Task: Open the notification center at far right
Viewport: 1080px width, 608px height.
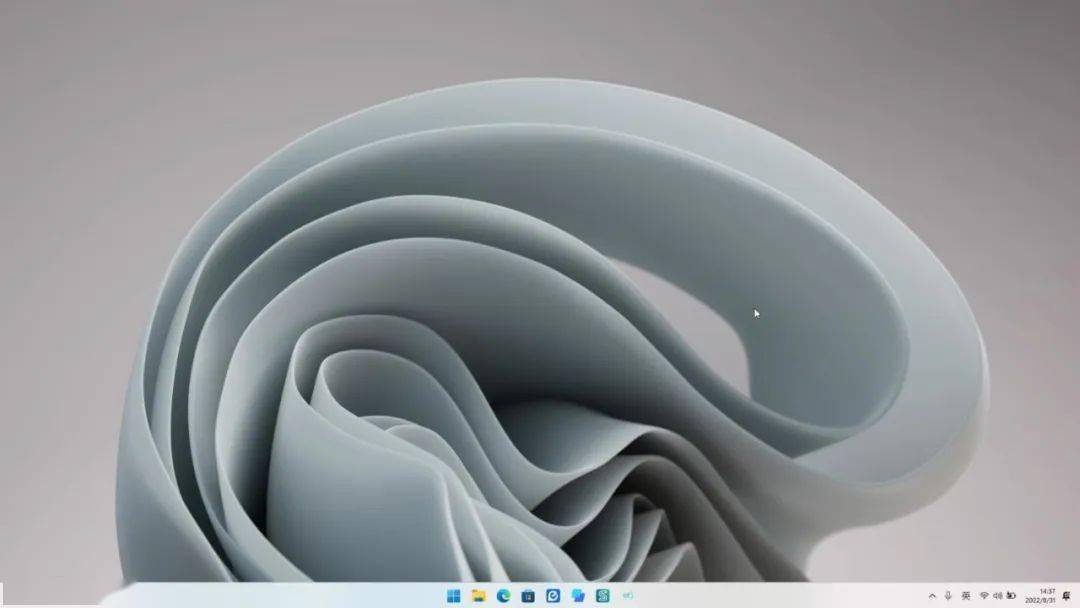Action: click(x=1066, y=594)
